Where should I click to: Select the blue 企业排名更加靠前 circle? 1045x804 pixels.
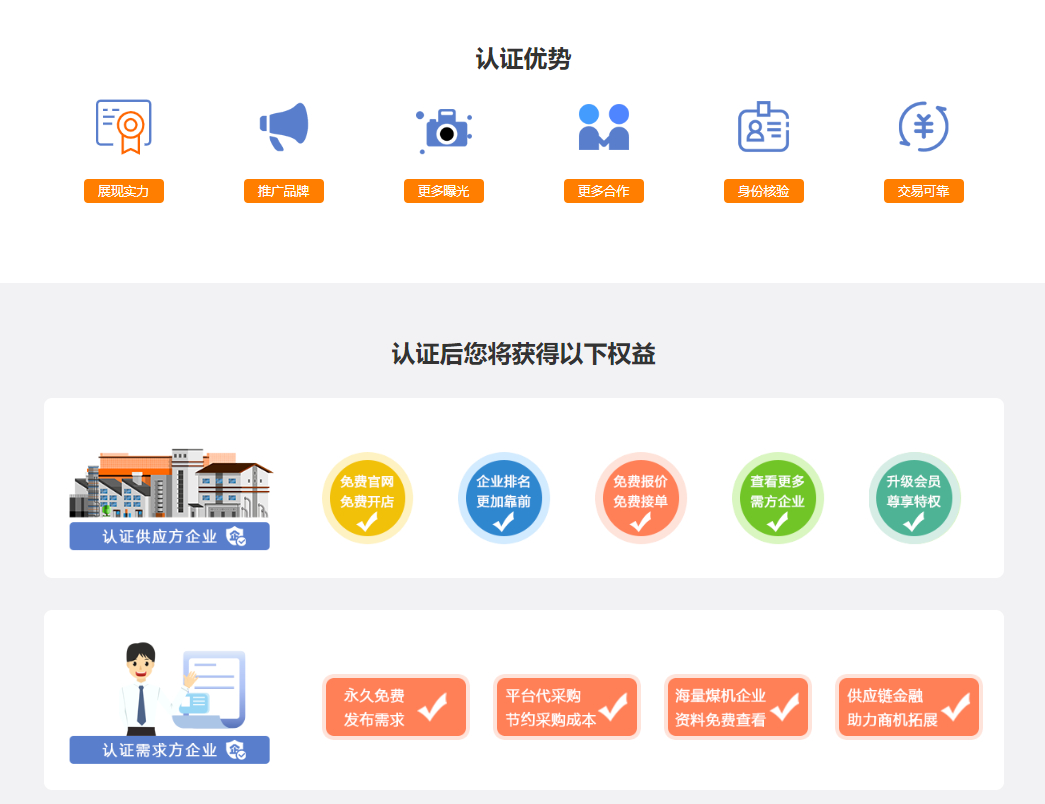point(504,497)
